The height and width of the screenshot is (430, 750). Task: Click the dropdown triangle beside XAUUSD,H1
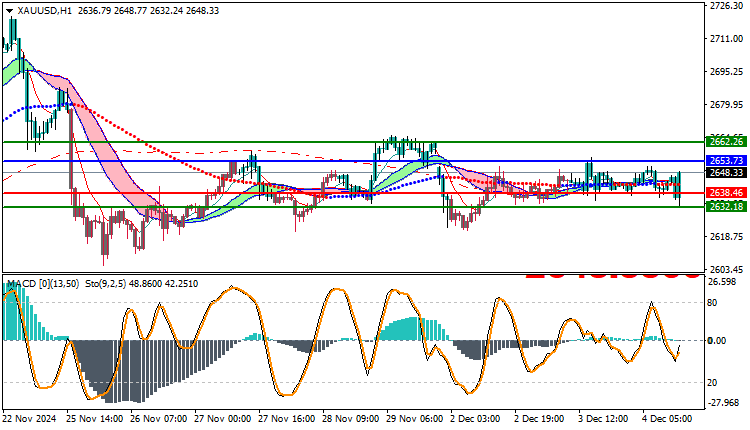(10, 11)
